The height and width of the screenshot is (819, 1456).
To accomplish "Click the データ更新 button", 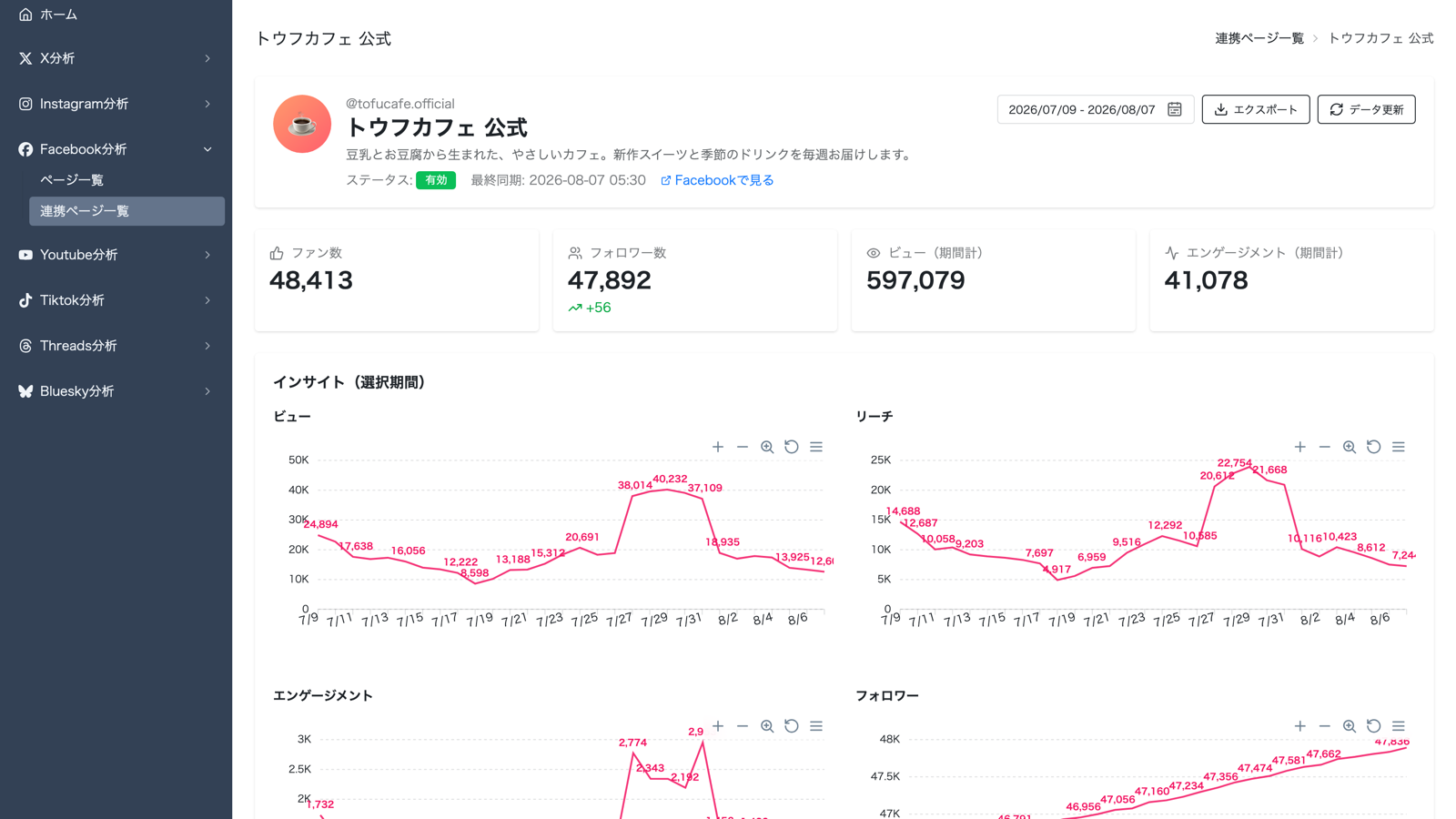I will 1367,109.
